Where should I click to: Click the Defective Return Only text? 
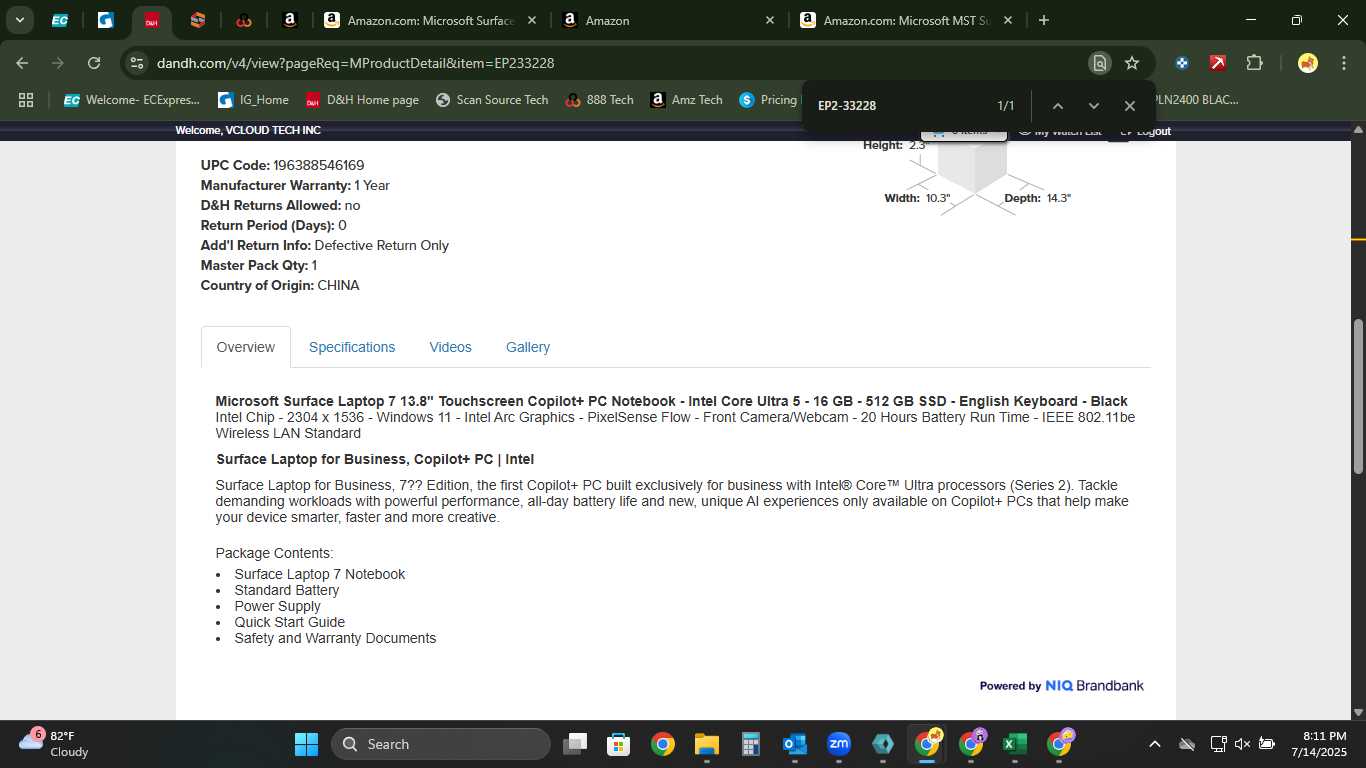pos(382,245)
